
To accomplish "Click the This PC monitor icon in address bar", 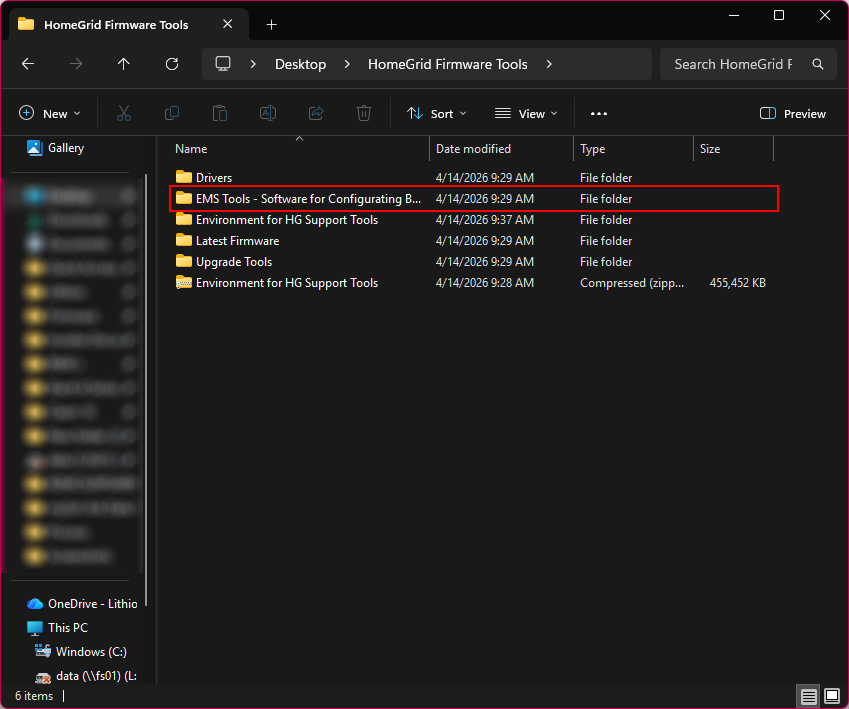I will pyautogui.click(x=223, y=64).
